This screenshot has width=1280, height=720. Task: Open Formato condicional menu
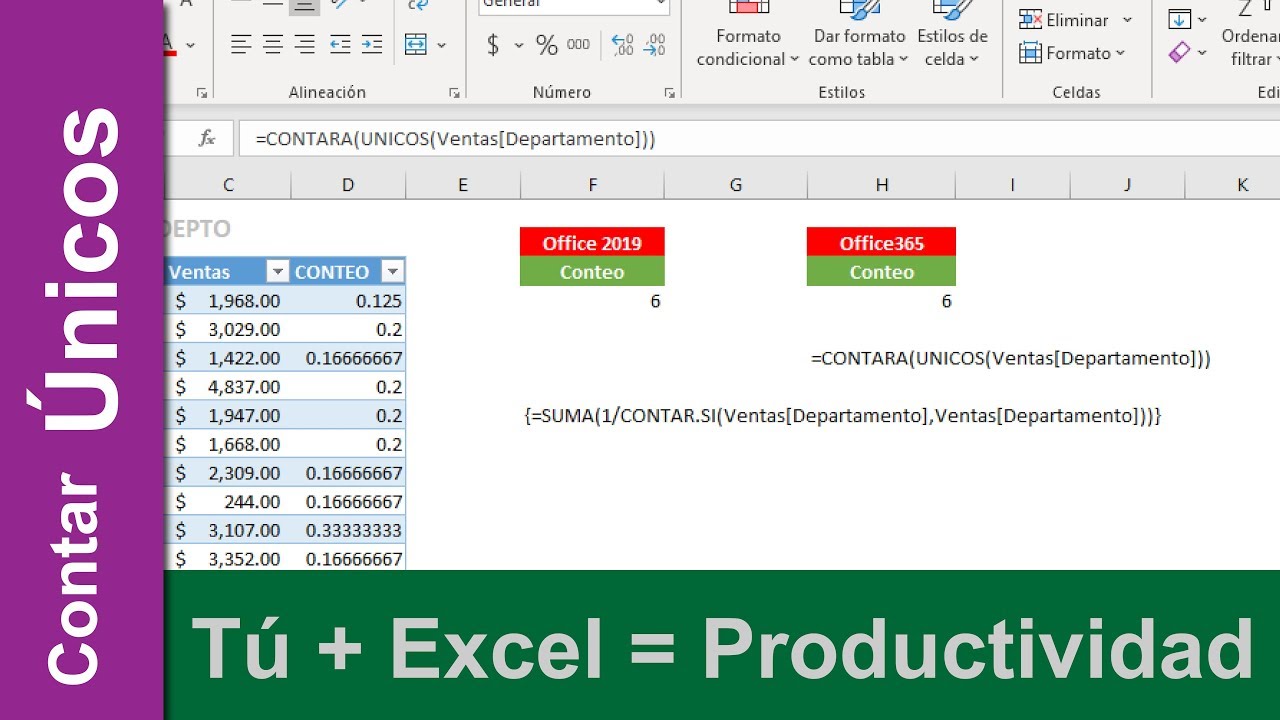click(x=748, y=36)
